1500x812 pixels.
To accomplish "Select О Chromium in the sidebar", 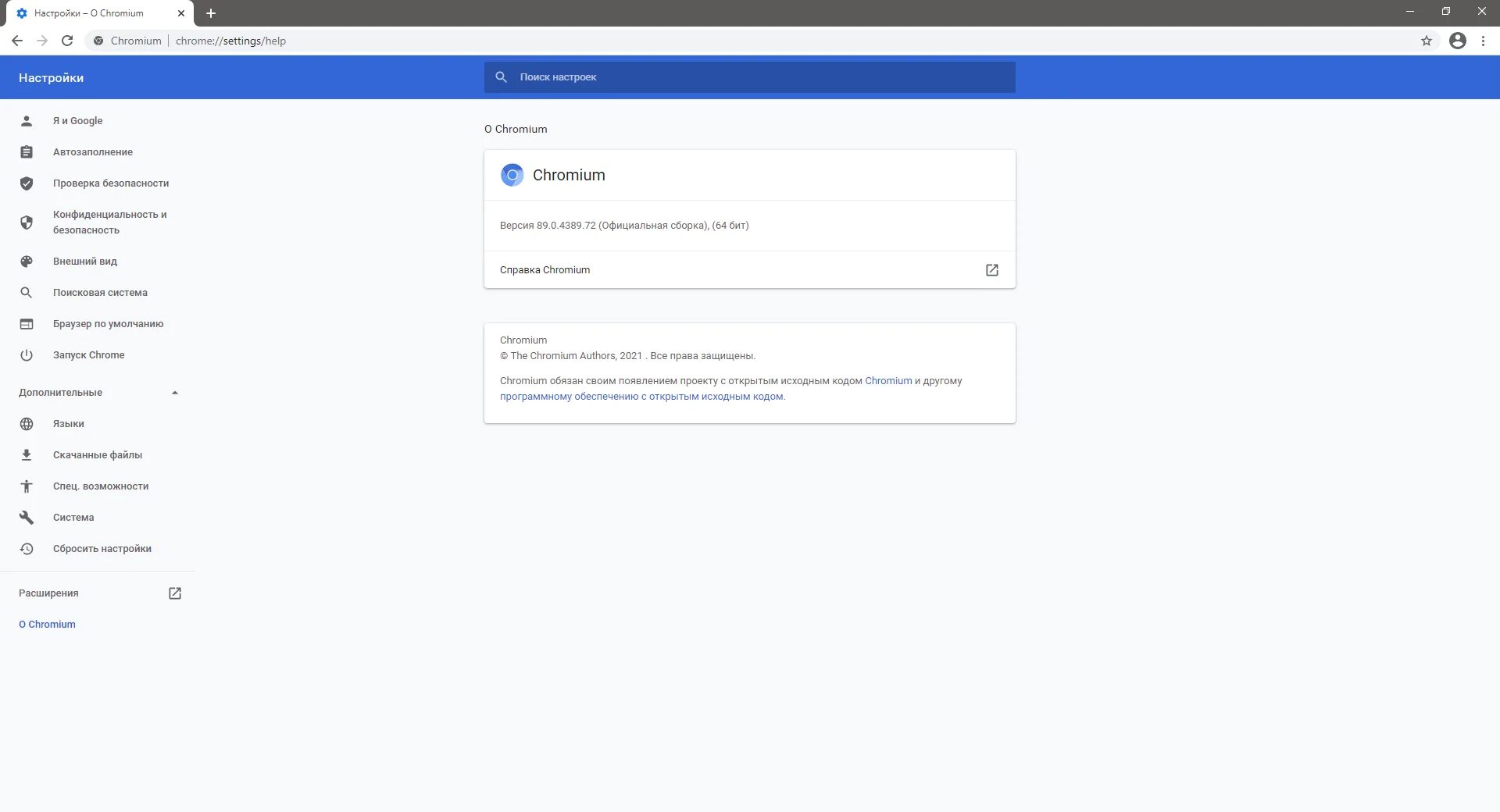I will point(47,625).
